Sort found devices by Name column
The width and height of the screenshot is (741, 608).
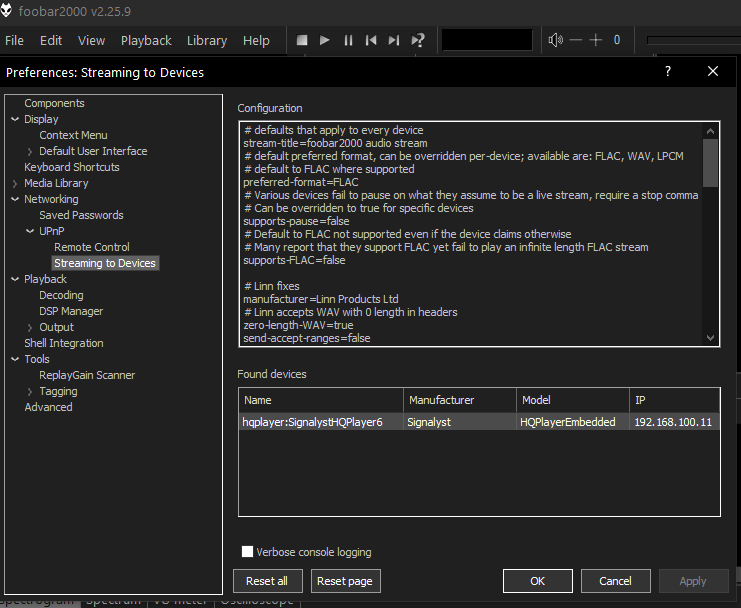coord(321,400)
